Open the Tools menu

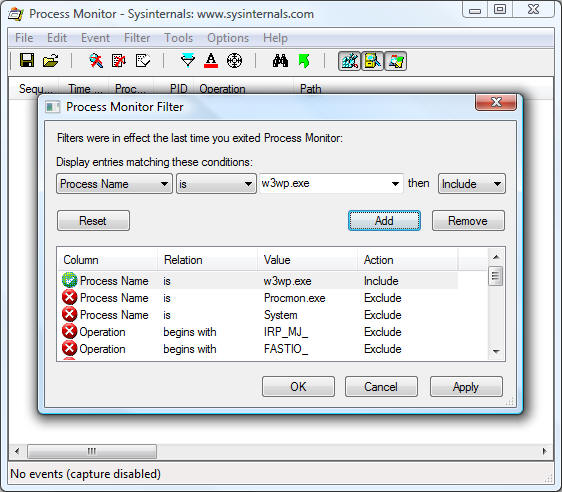178,38
